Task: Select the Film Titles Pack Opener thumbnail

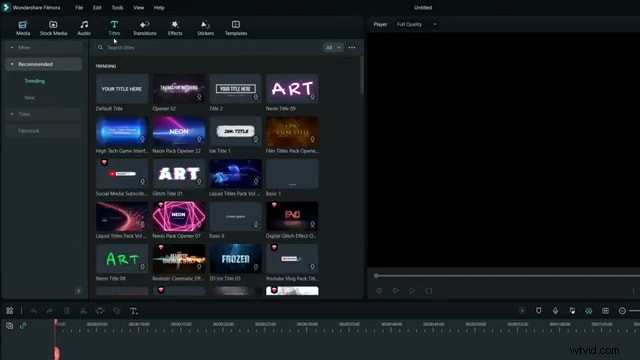Action: tap(292, 131)
